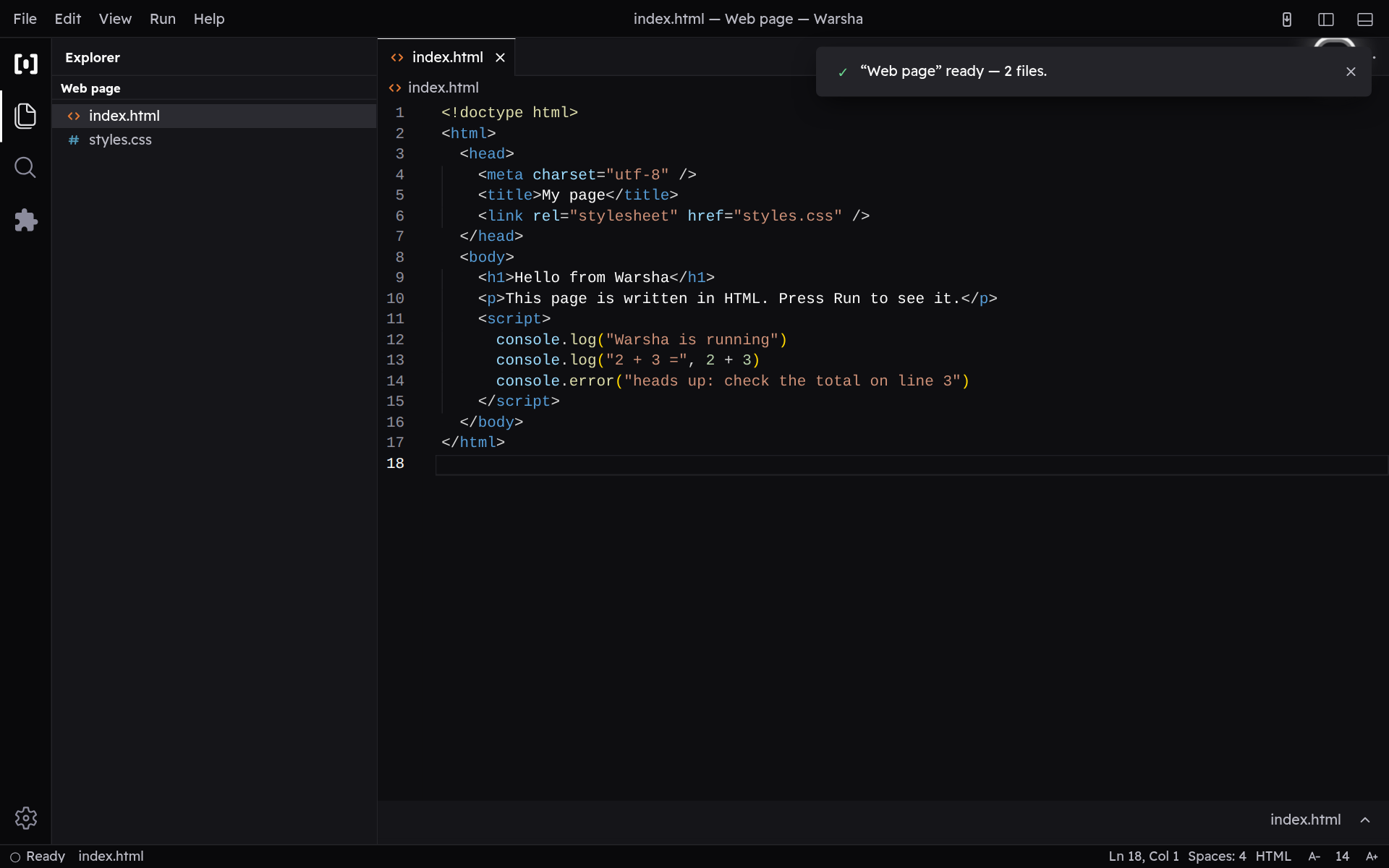1389x868 pixels.
Task: Expand the bottom panel chevron
Action: tap(1365, 820)
